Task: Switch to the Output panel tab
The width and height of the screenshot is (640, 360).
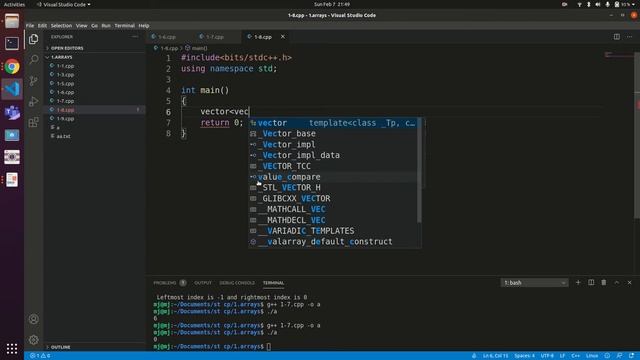Action: click(203, 283)
